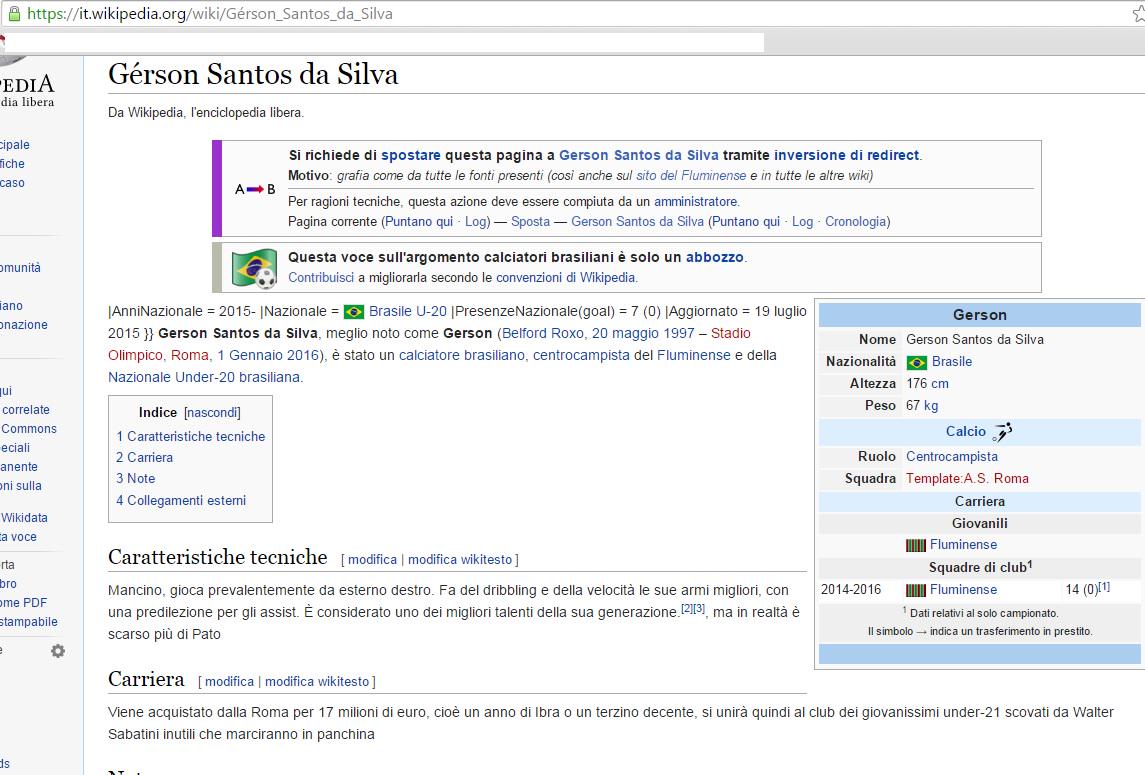Click the URL in the address bar

[x=210, y=13]
